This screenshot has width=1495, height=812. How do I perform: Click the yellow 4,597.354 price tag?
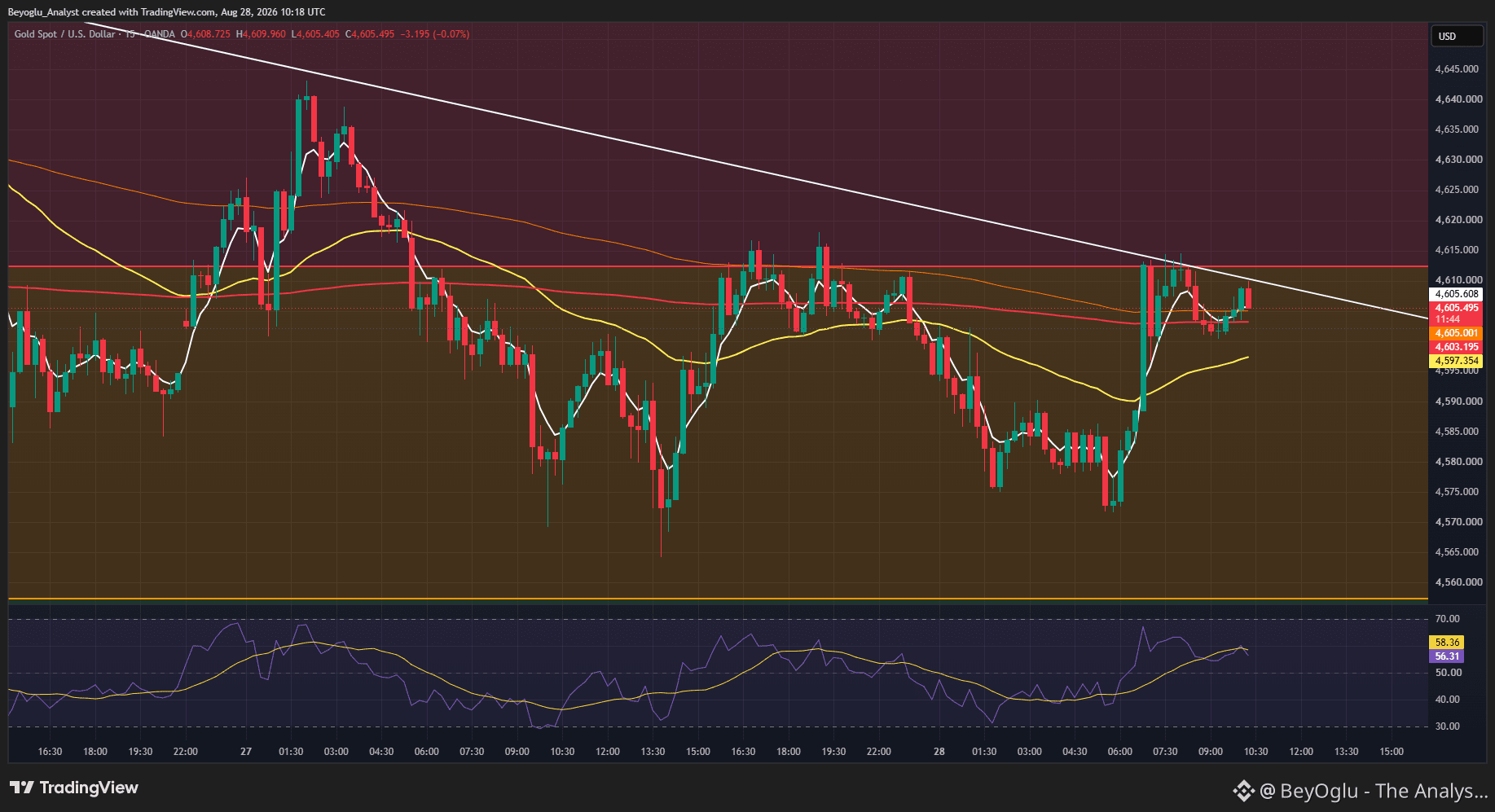point(1457,361)
